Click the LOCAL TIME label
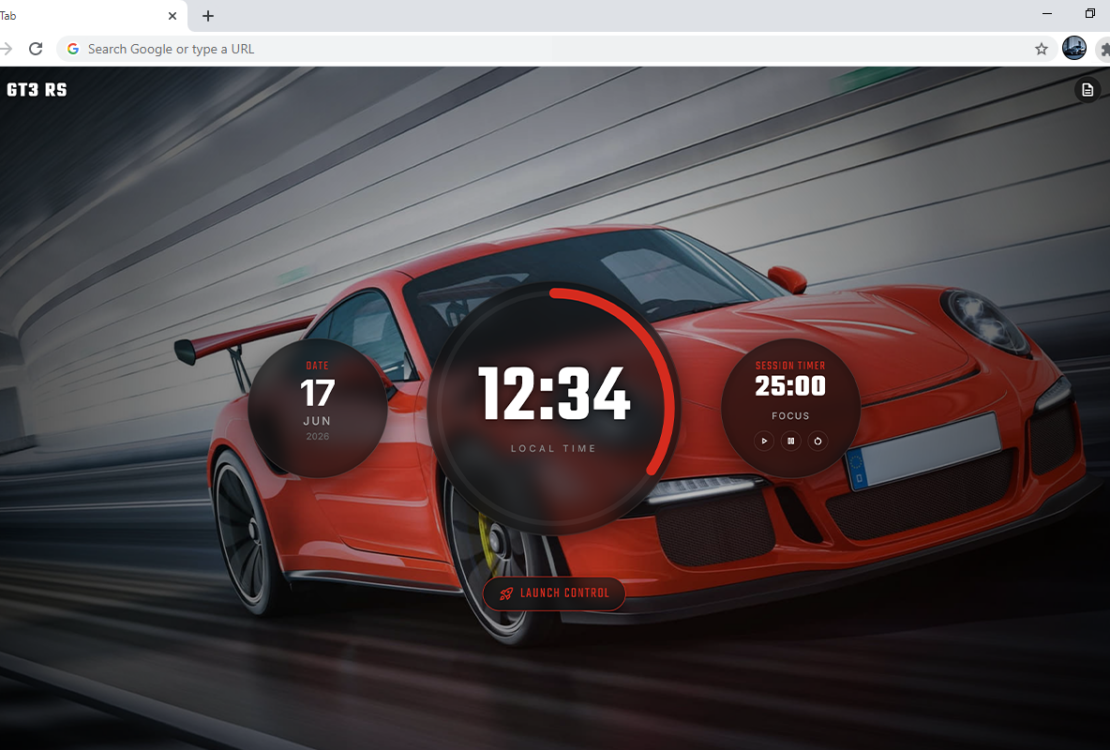 pyautogui.click(x=554, y=448)
